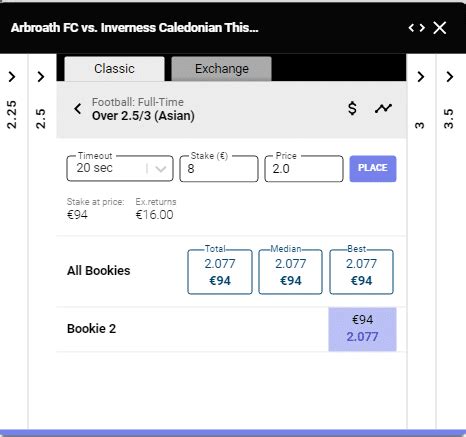Focus the Stake (€) input field
Image resolution: width=466 pixels, height=437 pixels.
tap(219, 168)
